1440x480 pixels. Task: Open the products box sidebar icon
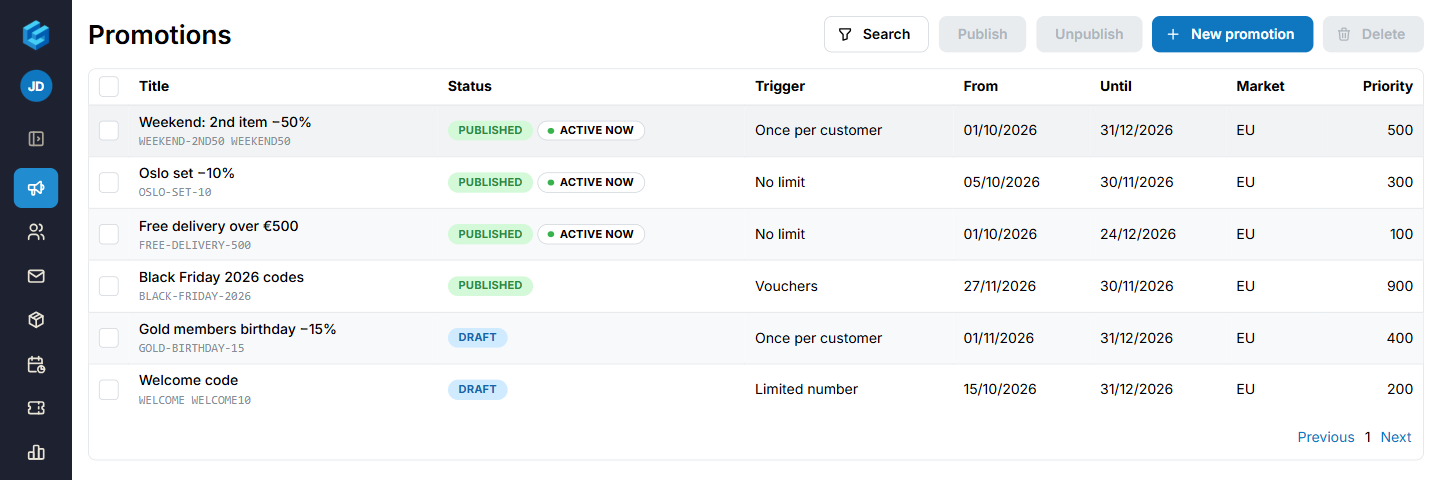pyautogui.click(x=36, y=320)
